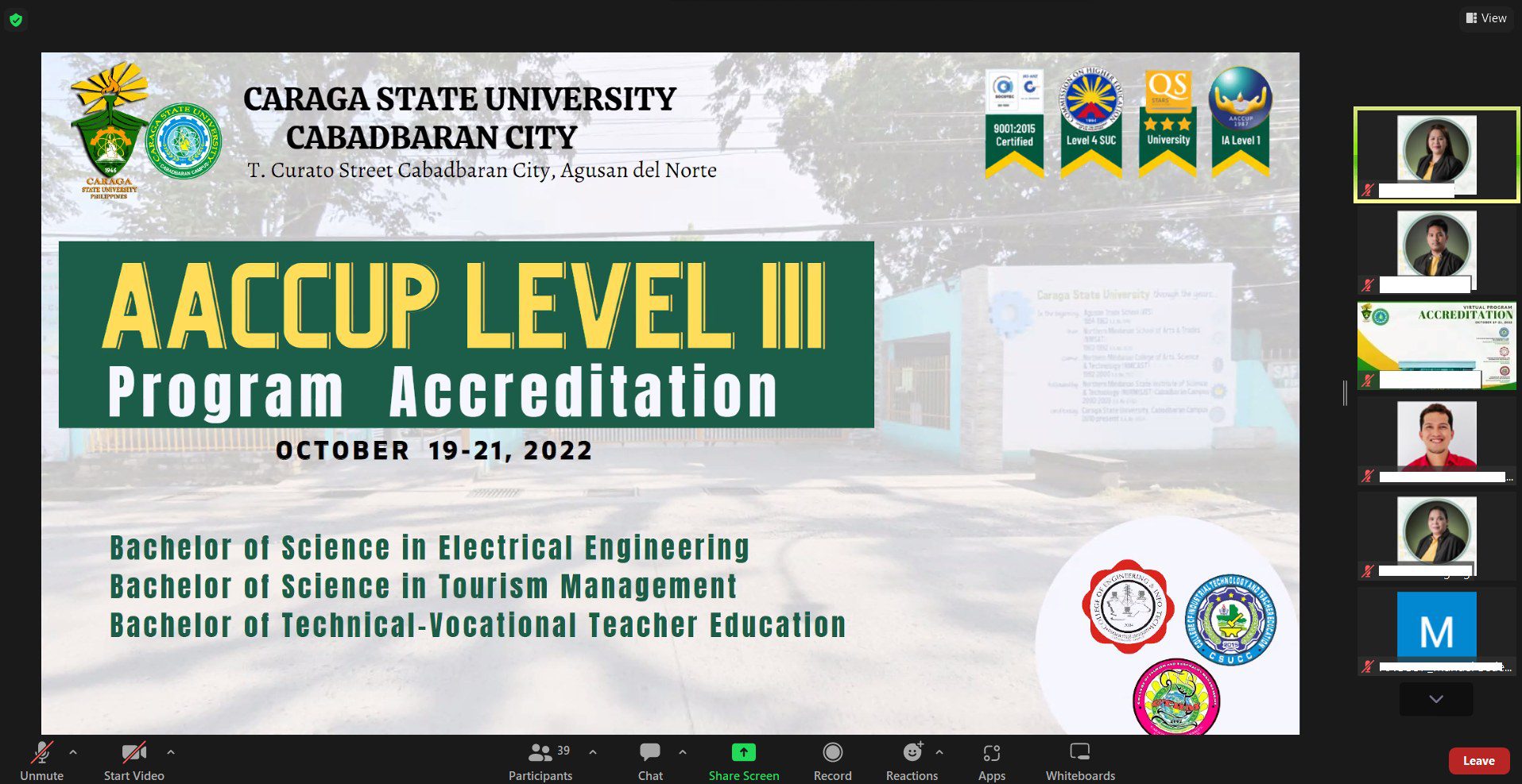This screenshot has height=784, width=1522.
Task: Open video options chevron beside Start Video
Action: tap(171, 753)
